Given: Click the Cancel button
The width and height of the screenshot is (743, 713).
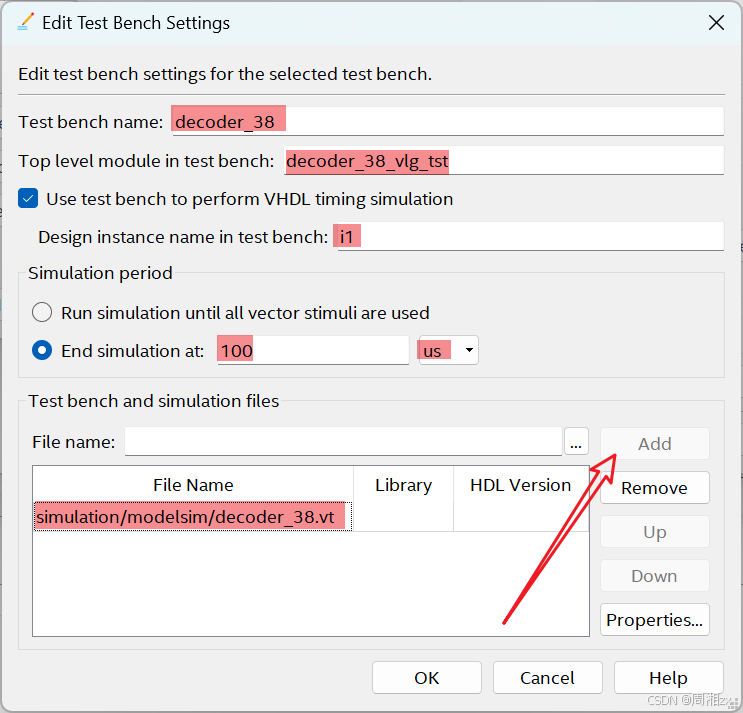Looking at the screenshot, I should point(547,677).
